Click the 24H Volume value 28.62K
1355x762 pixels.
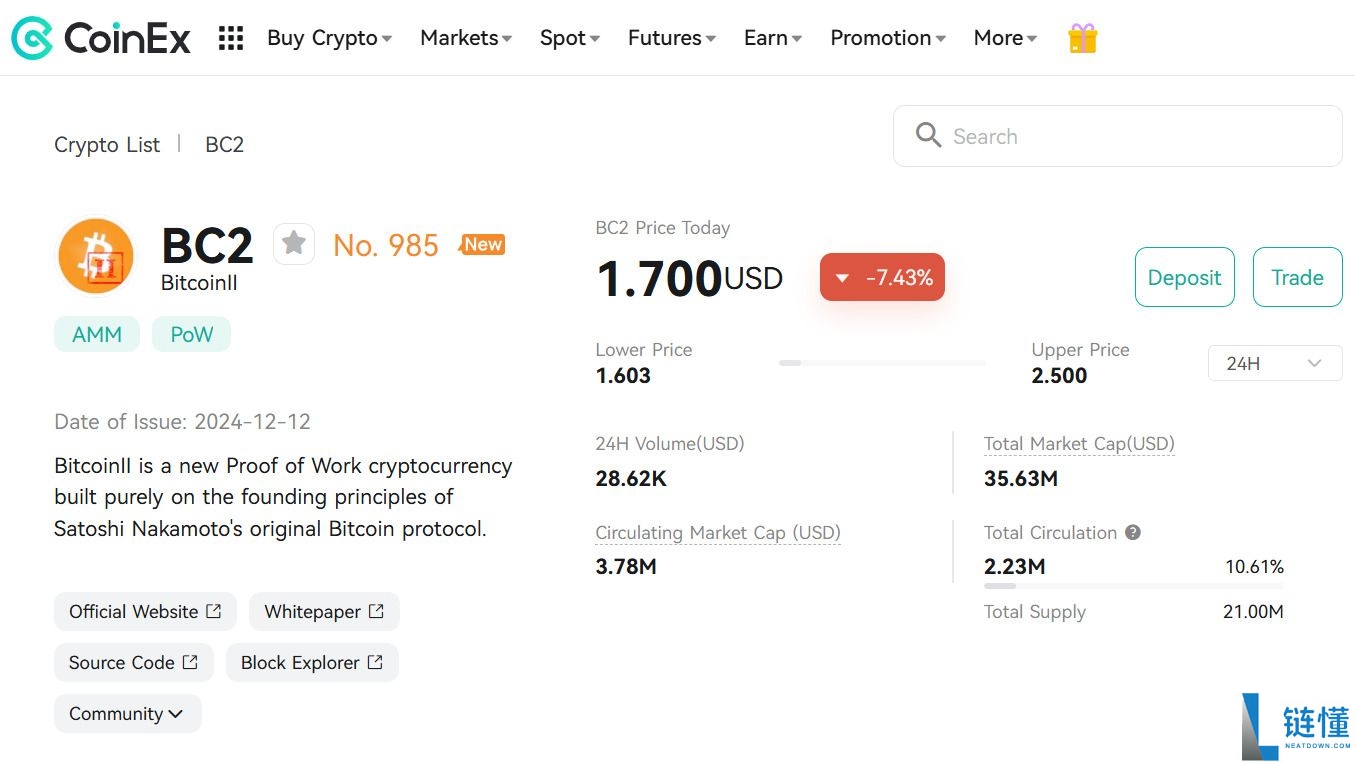tap(631, 479)
